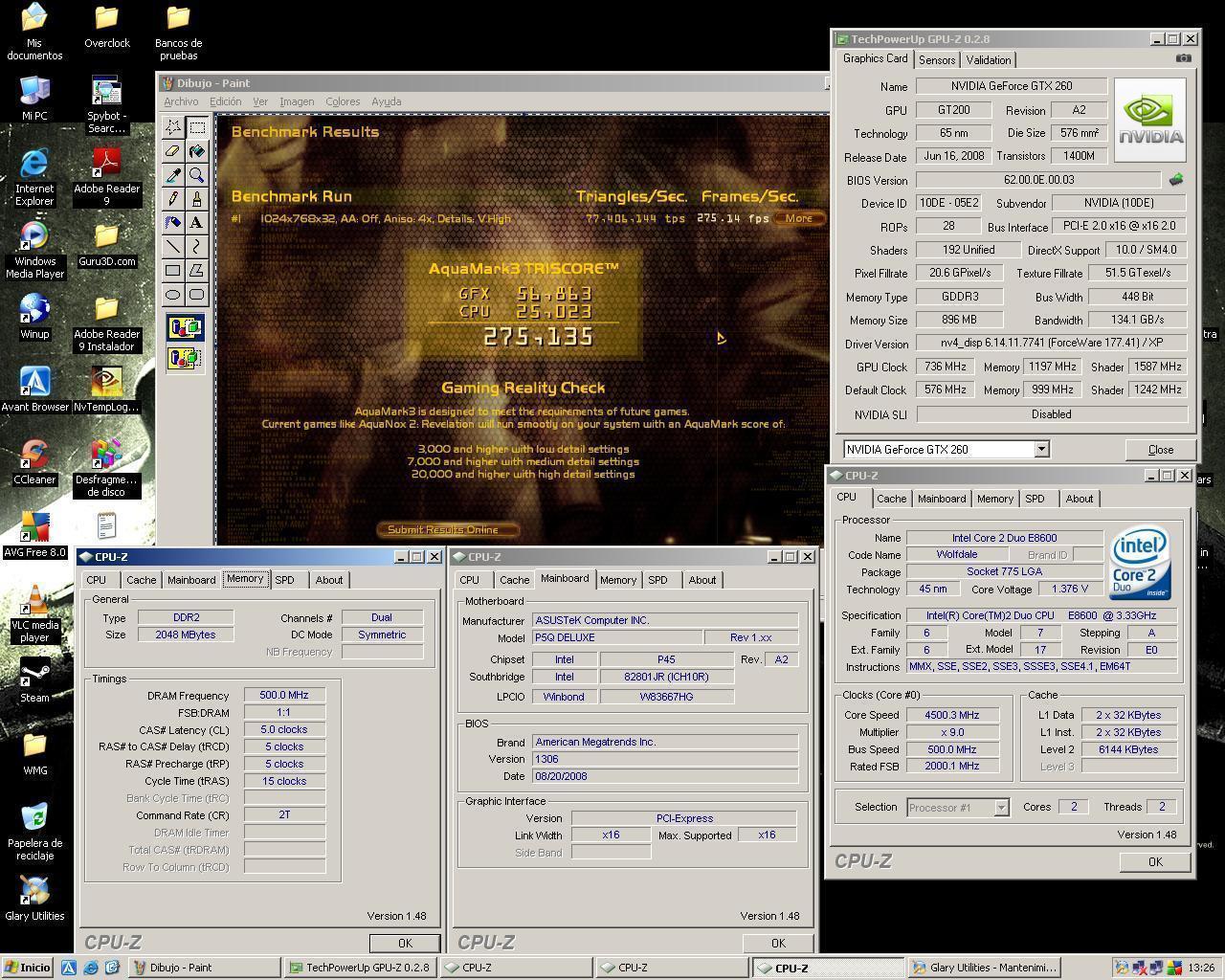Viewport: 1225px width, 980px height.
Task: Select the Ellipse tool in Paint
Action: pyautogui.click(x=173, y=295)
